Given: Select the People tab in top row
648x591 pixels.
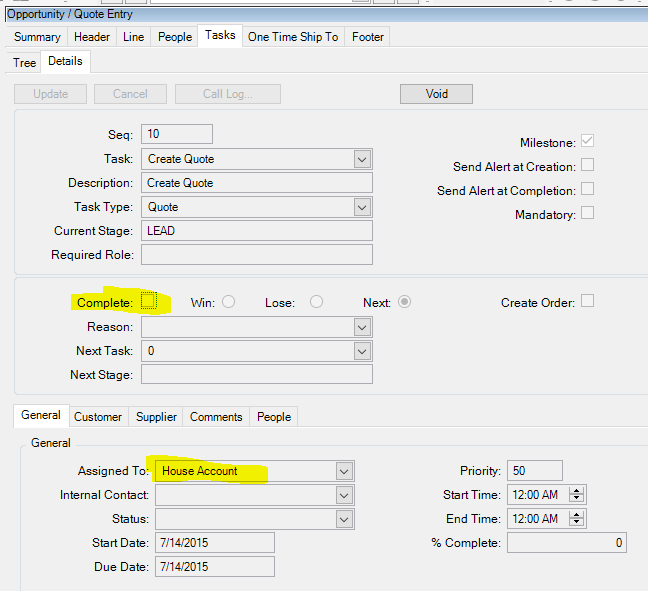Looking at the screenshot, I should pyautogui.click(x=175, y=37).
